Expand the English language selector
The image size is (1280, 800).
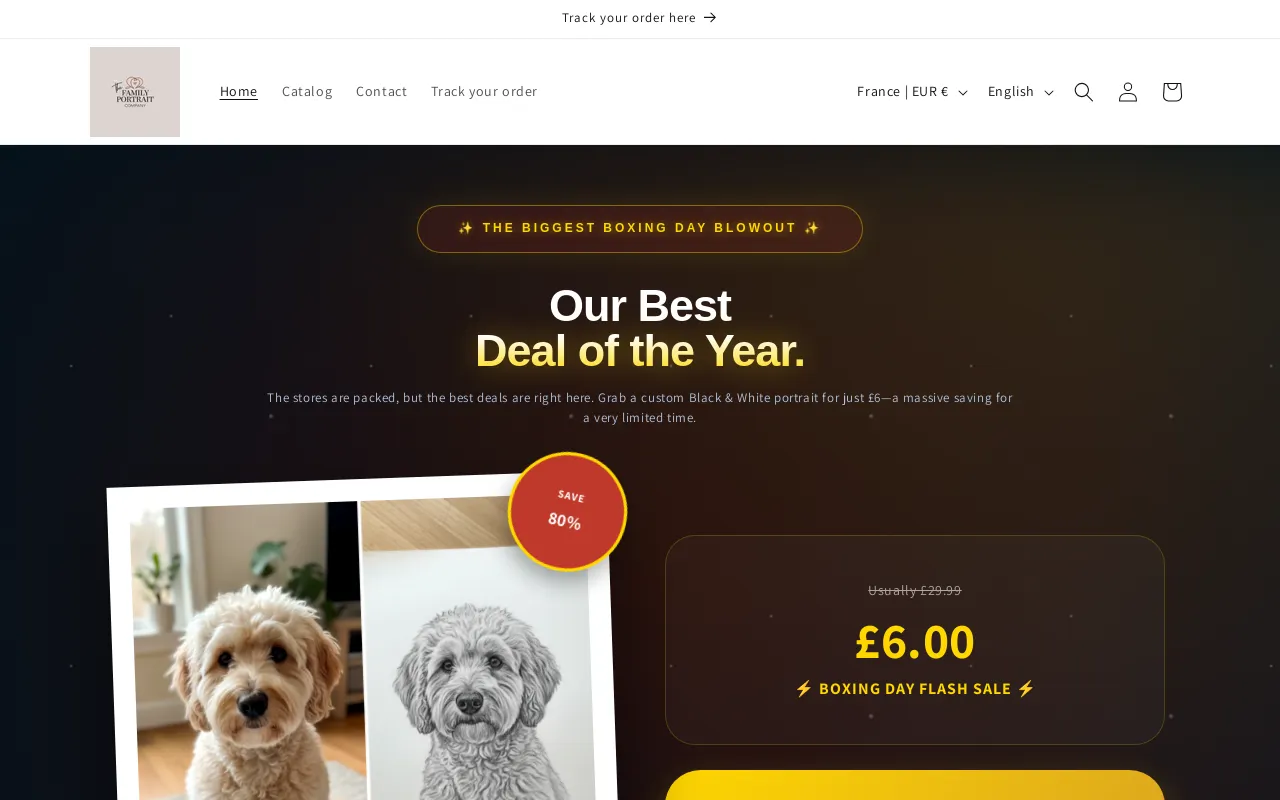tap(1020, 92)
